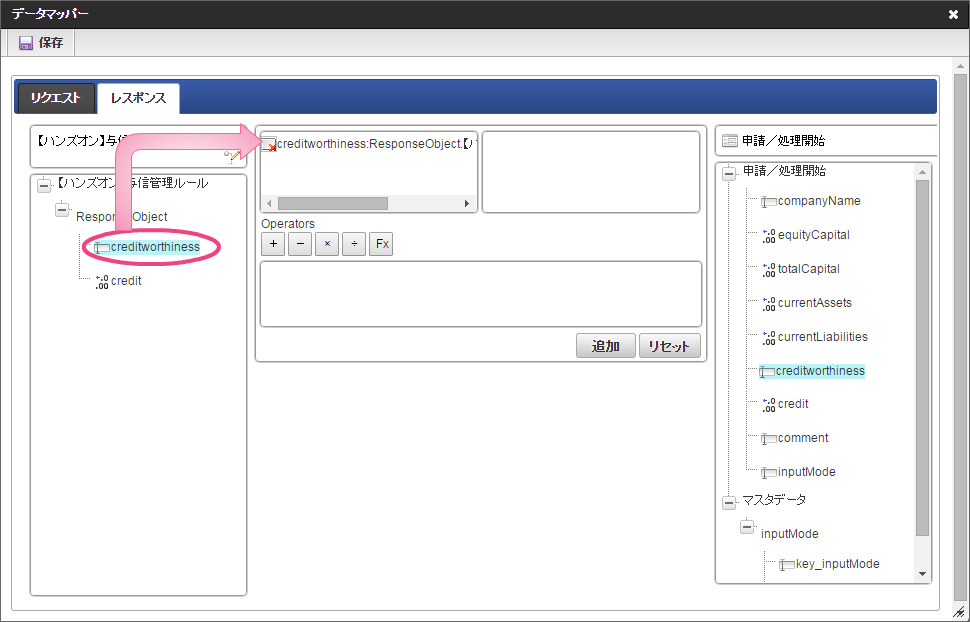Screen dimensions: 970x622
Task: Click the mapping list right scroll arrow
Action: (x=467, y=204)
